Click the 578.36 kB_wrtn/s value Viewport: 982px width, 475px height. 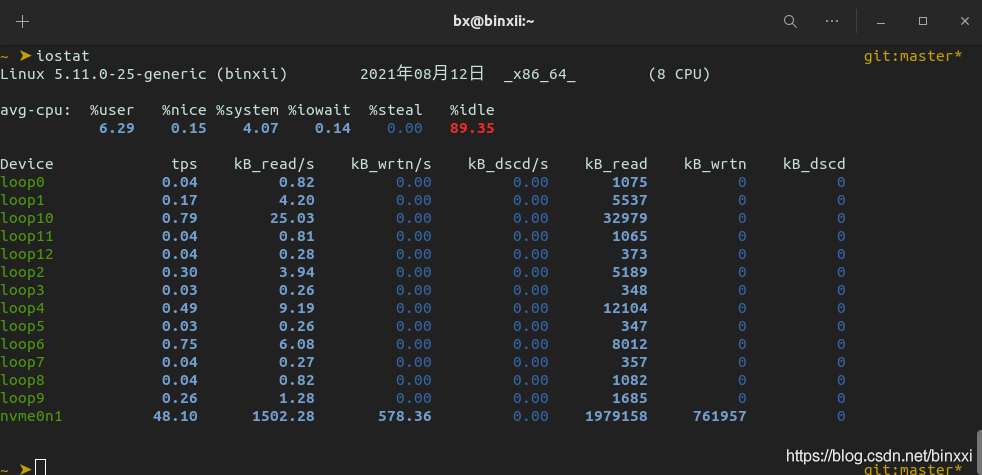coord(405,416)
